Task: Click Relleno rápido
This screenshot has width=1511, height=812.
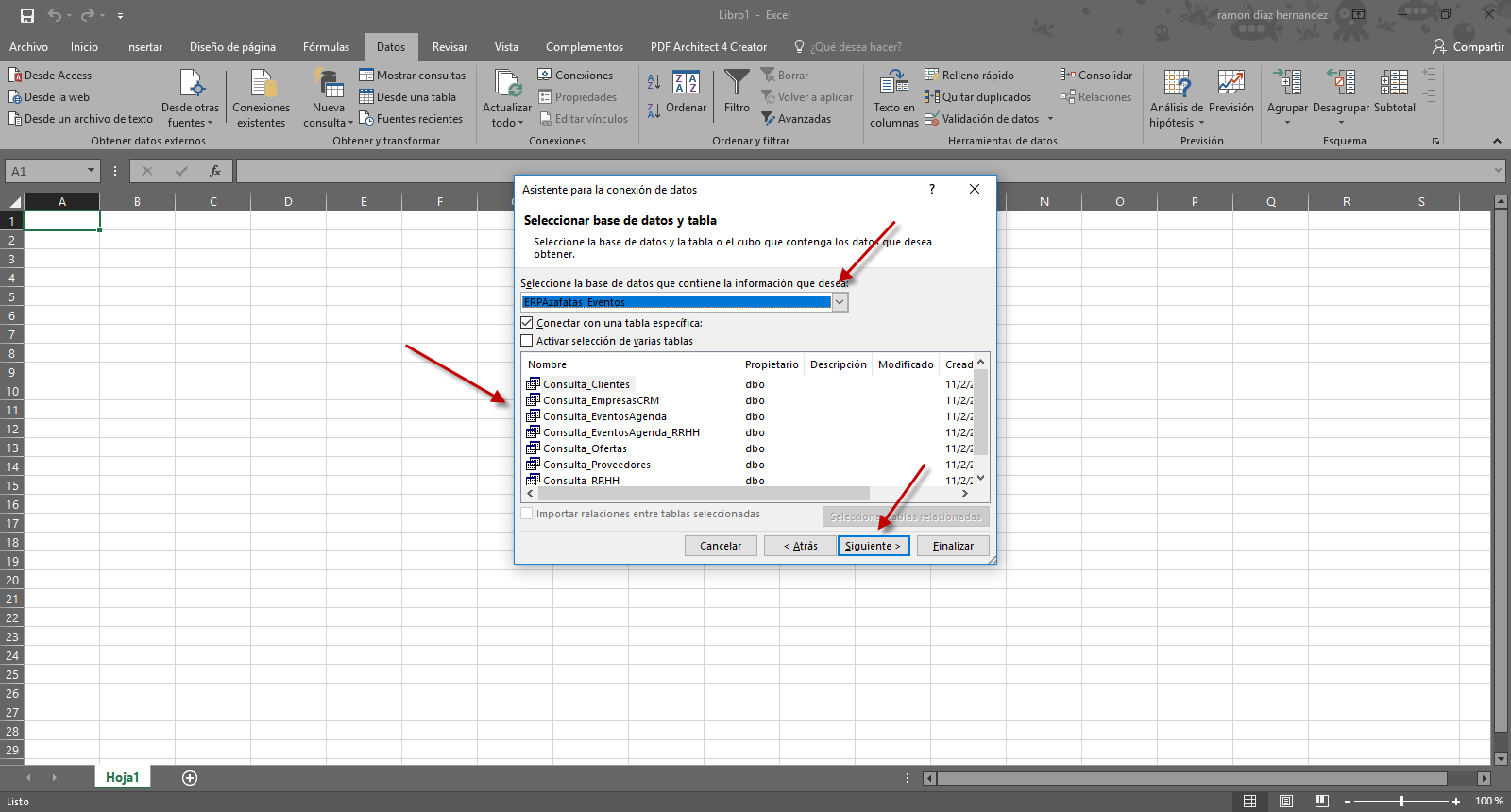Action: 969,76
